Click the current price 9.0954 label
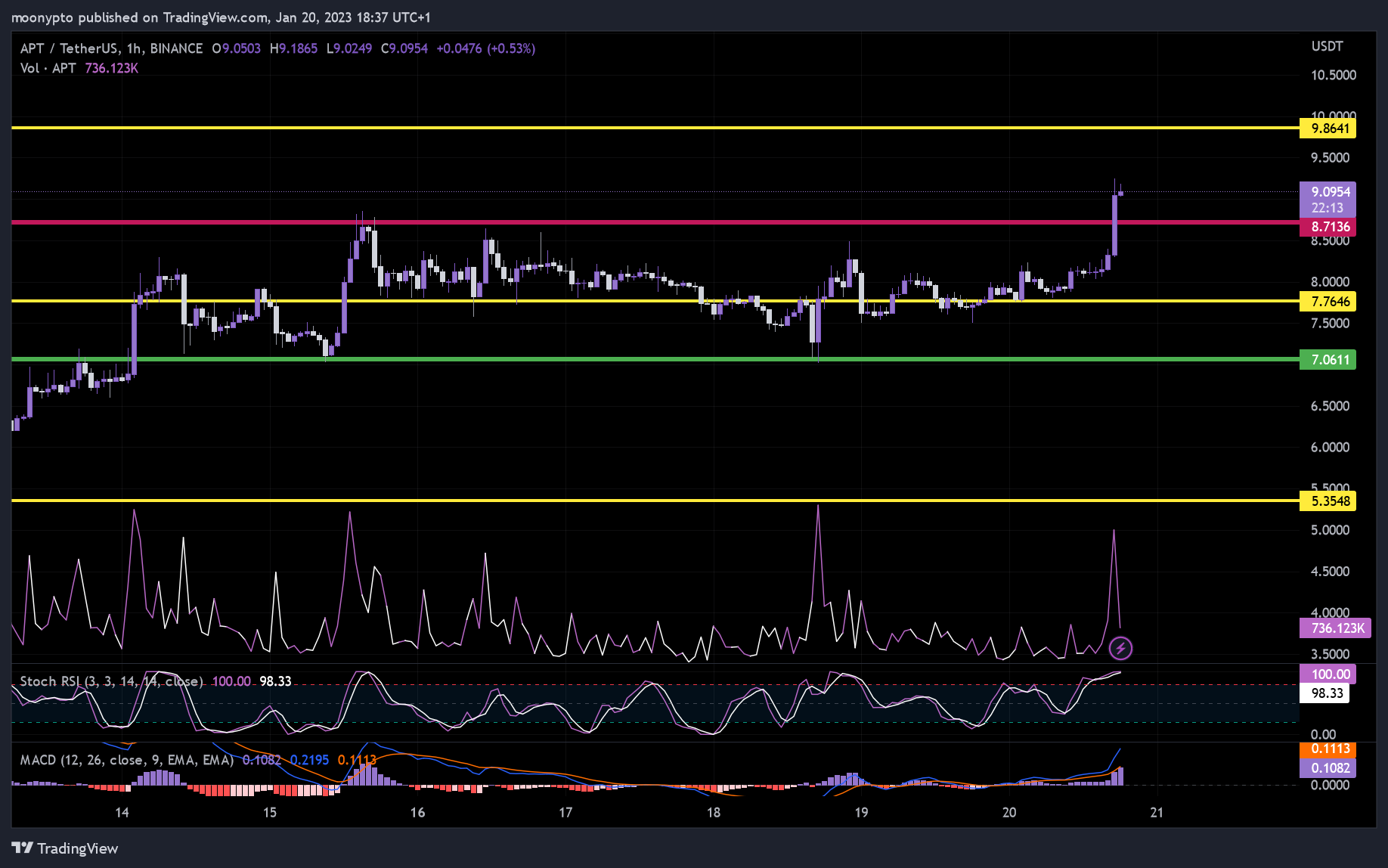 pyautogui.click(x=1328, y=191)
